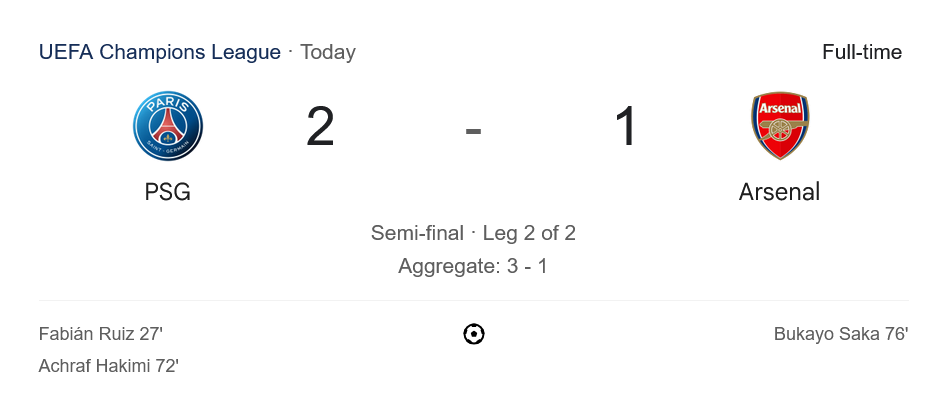Click PSG's score of 2
The image size is (948, 396).
click(320, 127)
